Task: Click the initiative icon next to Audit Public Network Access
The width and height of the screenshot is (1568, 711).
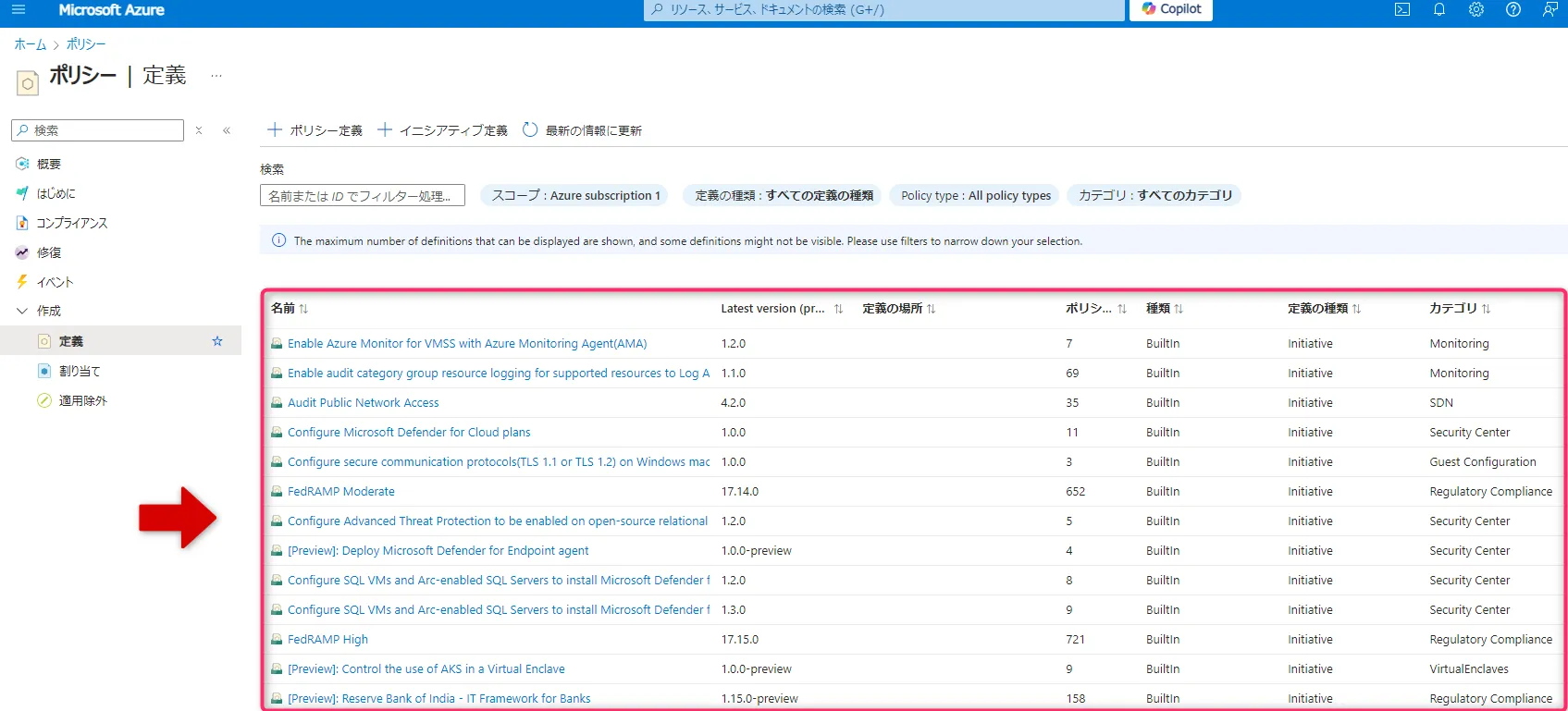Action: pos(277,403)
